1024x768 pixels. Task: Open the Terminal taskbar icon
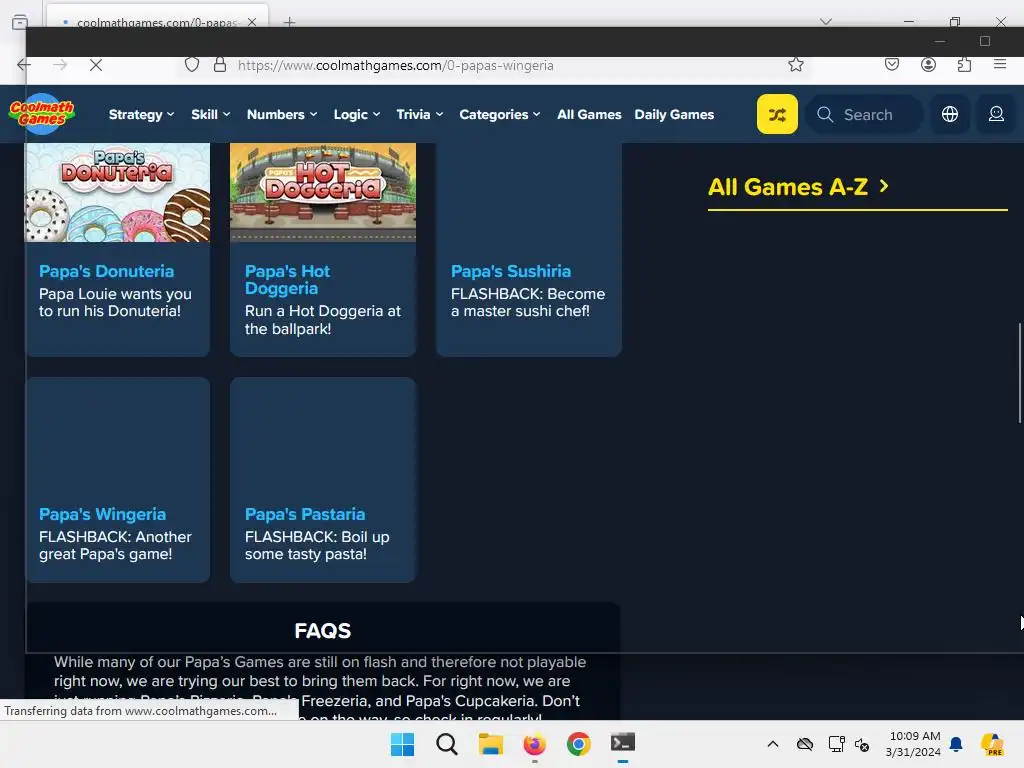click(622, 744)
